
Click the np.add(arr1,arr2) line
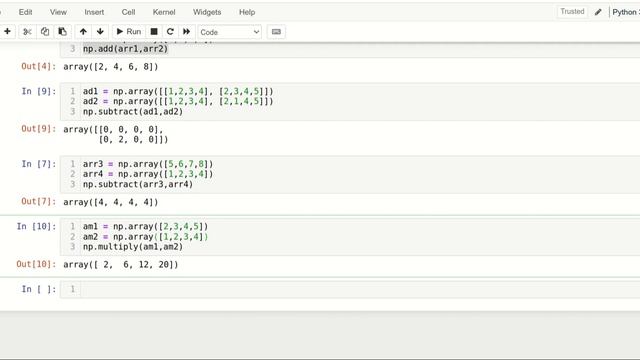(x=125, y=49)
